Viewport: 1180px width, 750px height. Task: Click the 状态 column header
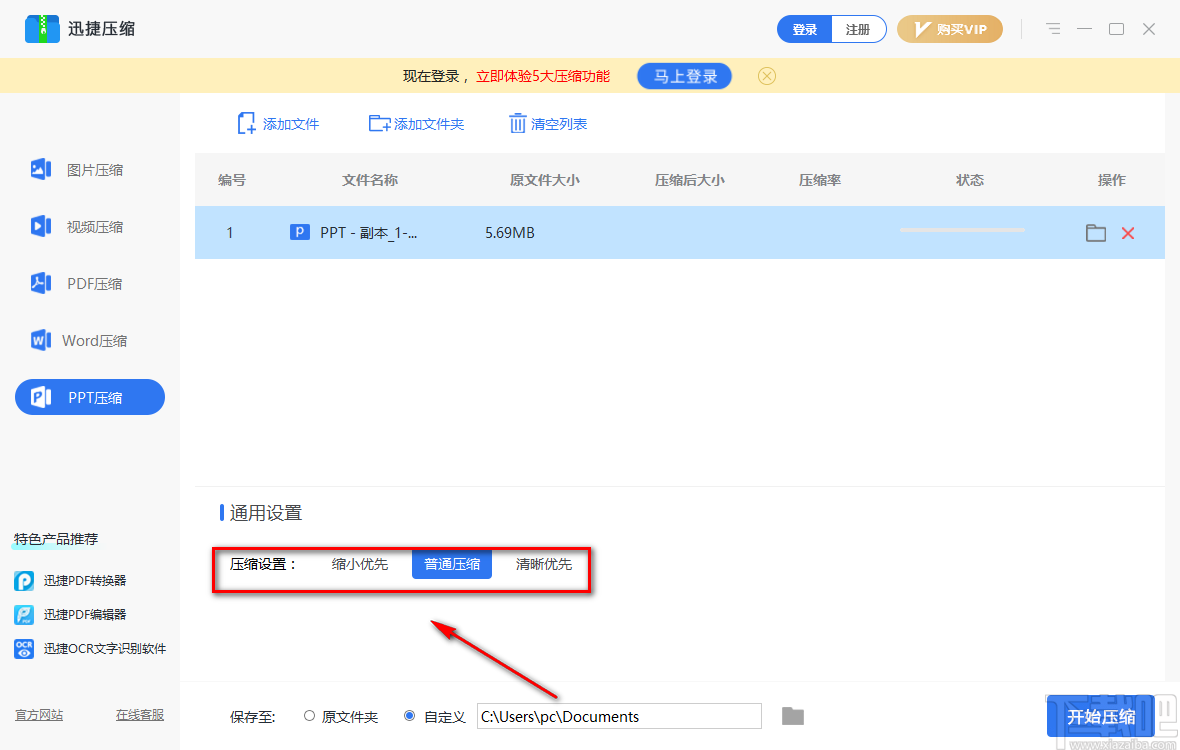tap(969, 181)
